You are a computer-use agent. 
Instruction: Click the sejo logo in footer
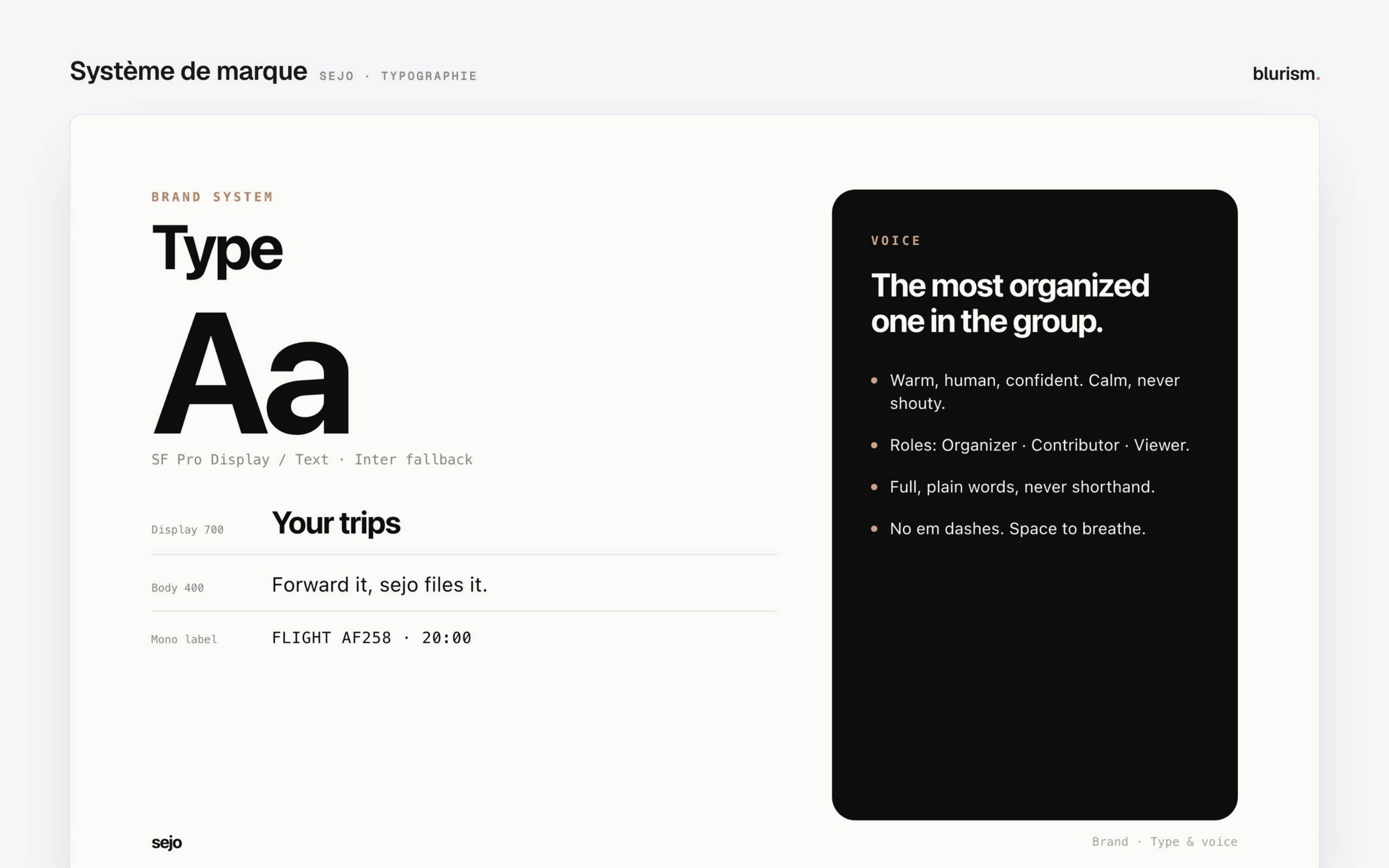[166, 842]
